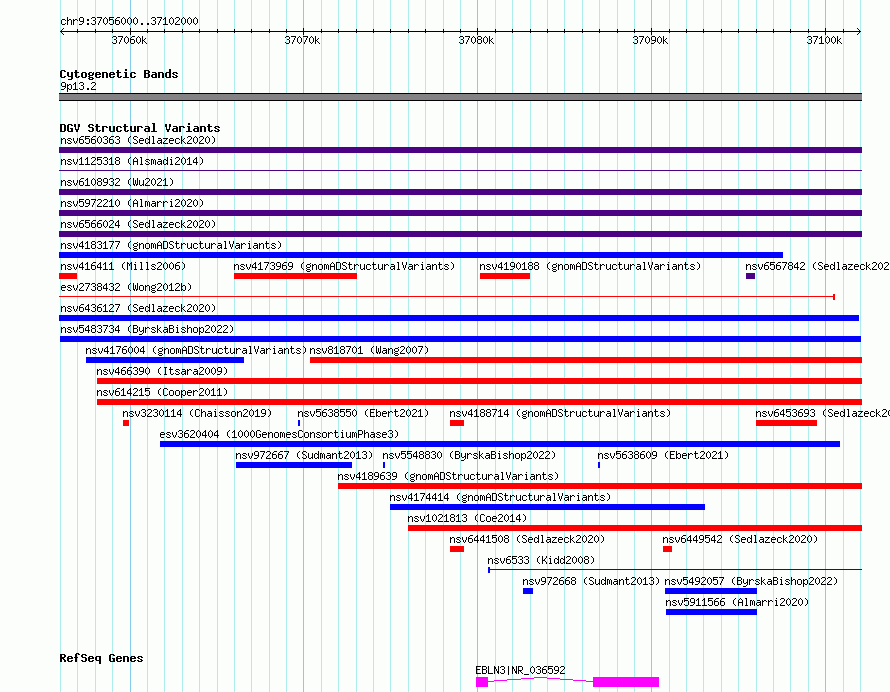890x692 pixels.
Task: Click the nsv3230114 (Chaisson2019) small red marker
Action: [x=126, y=423]
